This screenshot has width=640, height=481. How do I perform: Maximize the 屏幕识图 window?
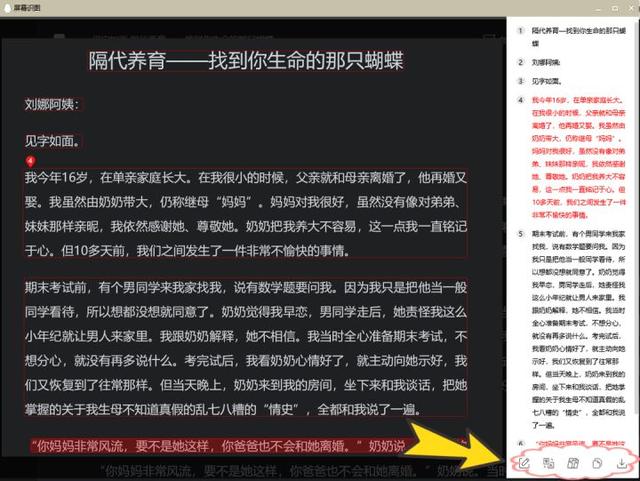pyautogui.click(x=615, y=9)
